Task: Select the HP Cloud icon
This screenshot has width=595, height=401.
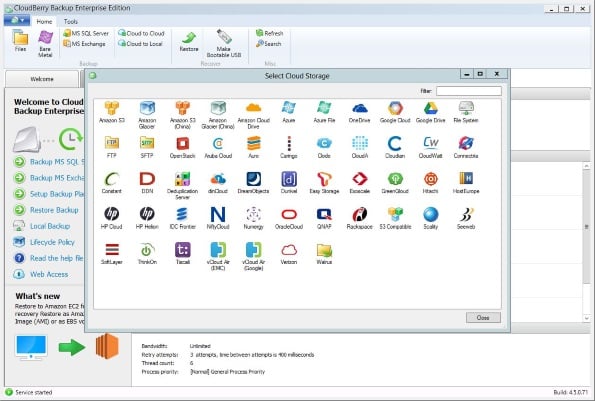Action: click(x=112, y=218)
